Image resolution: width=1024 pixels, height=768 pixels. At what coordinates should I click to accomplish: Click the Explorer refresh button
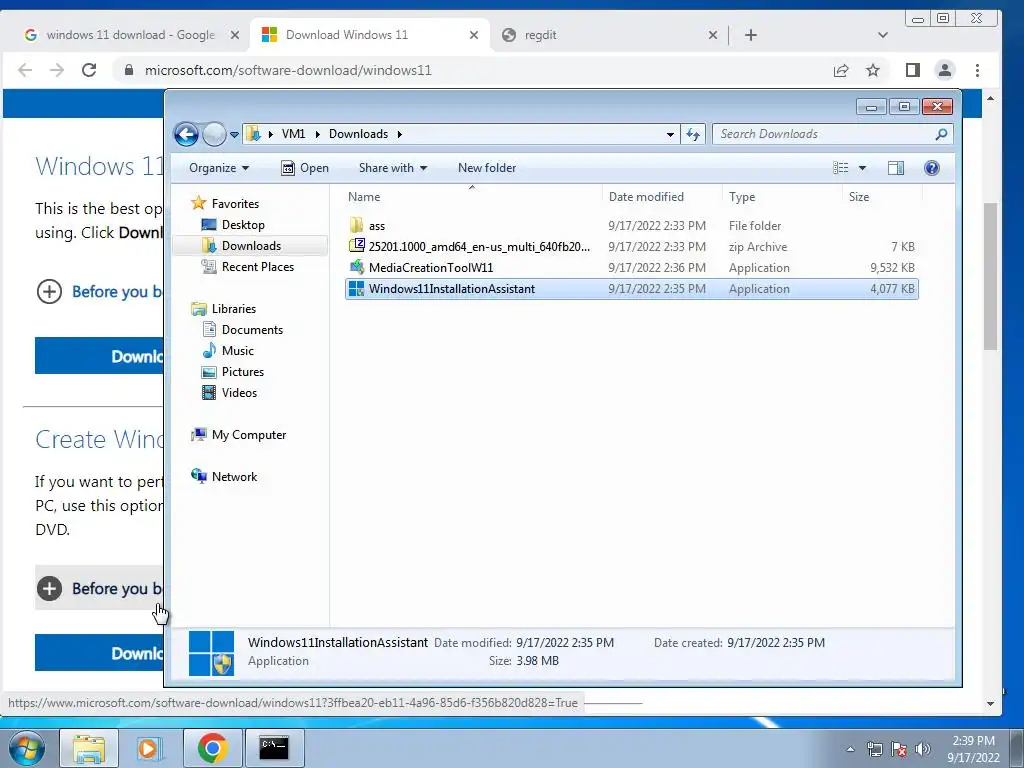(693, 135)
